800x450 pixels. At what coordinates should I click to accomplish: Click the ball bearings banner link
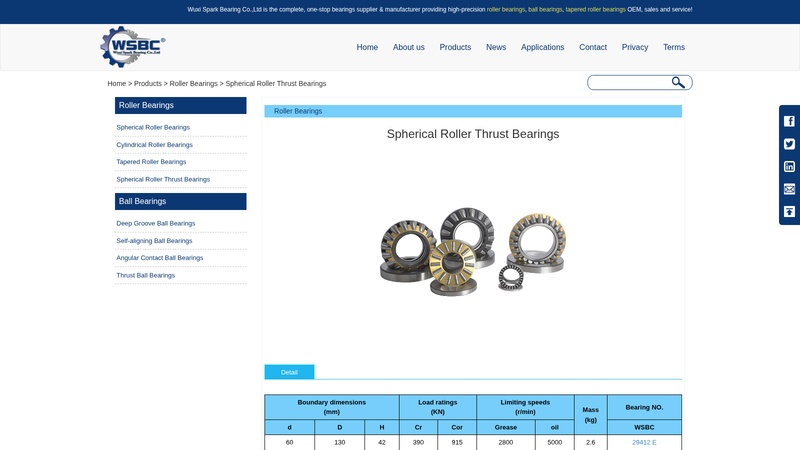(x=545, y=10)
